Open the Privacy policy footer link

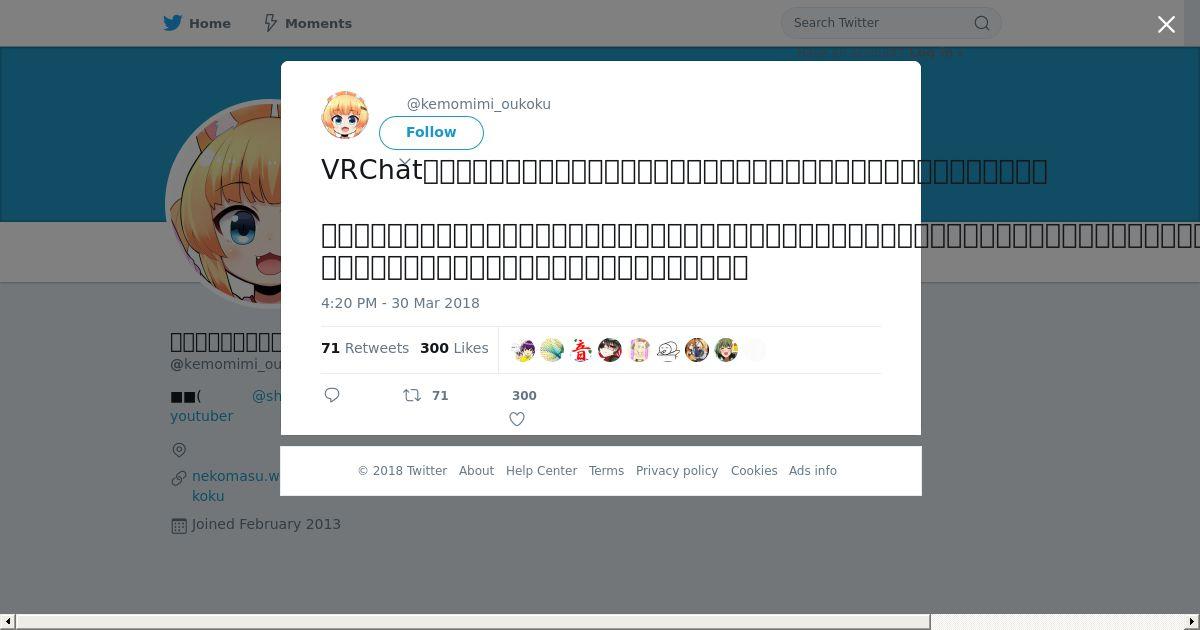click(677, 471)
